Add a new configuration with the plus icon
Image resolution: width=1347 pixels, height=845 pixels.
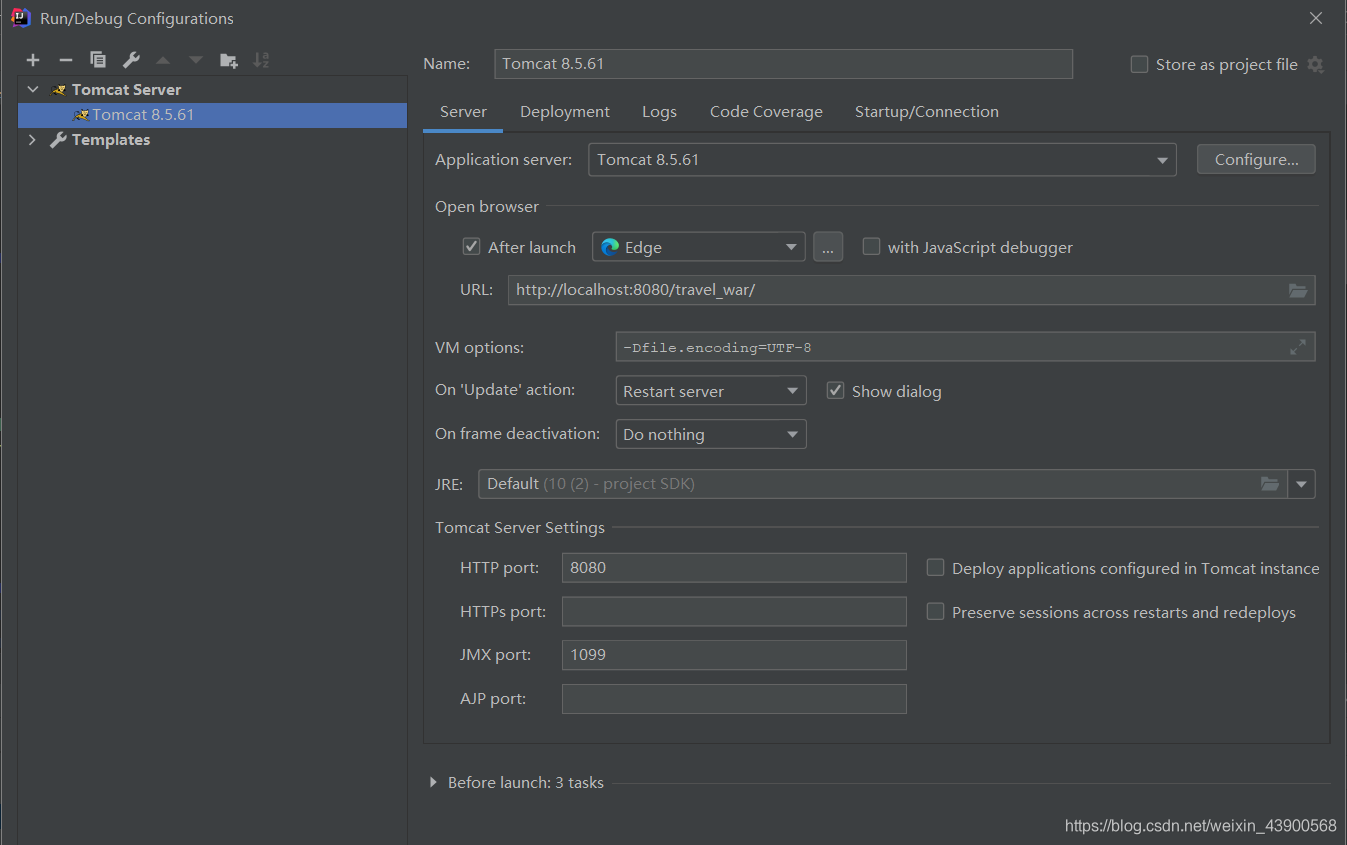33,60
